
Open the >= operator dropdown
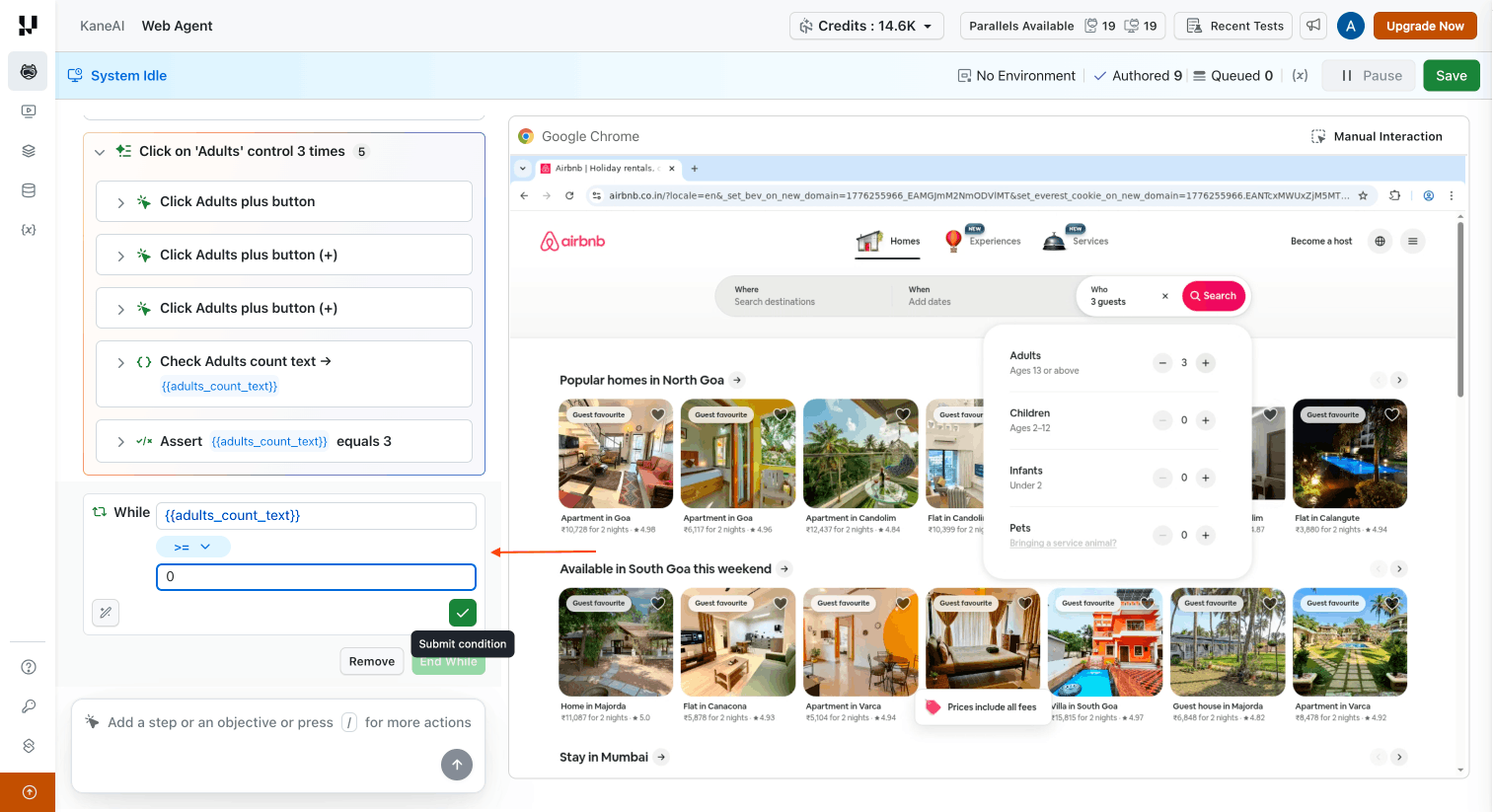coord(192,547)
